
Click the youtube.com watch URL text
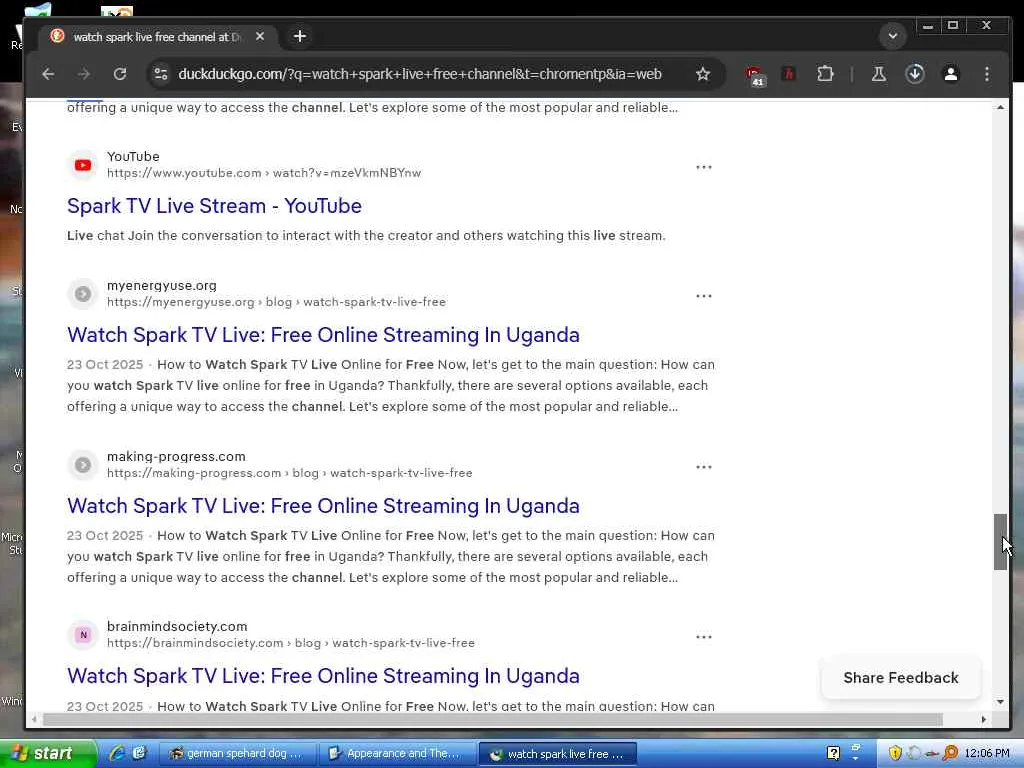point(264,173)
